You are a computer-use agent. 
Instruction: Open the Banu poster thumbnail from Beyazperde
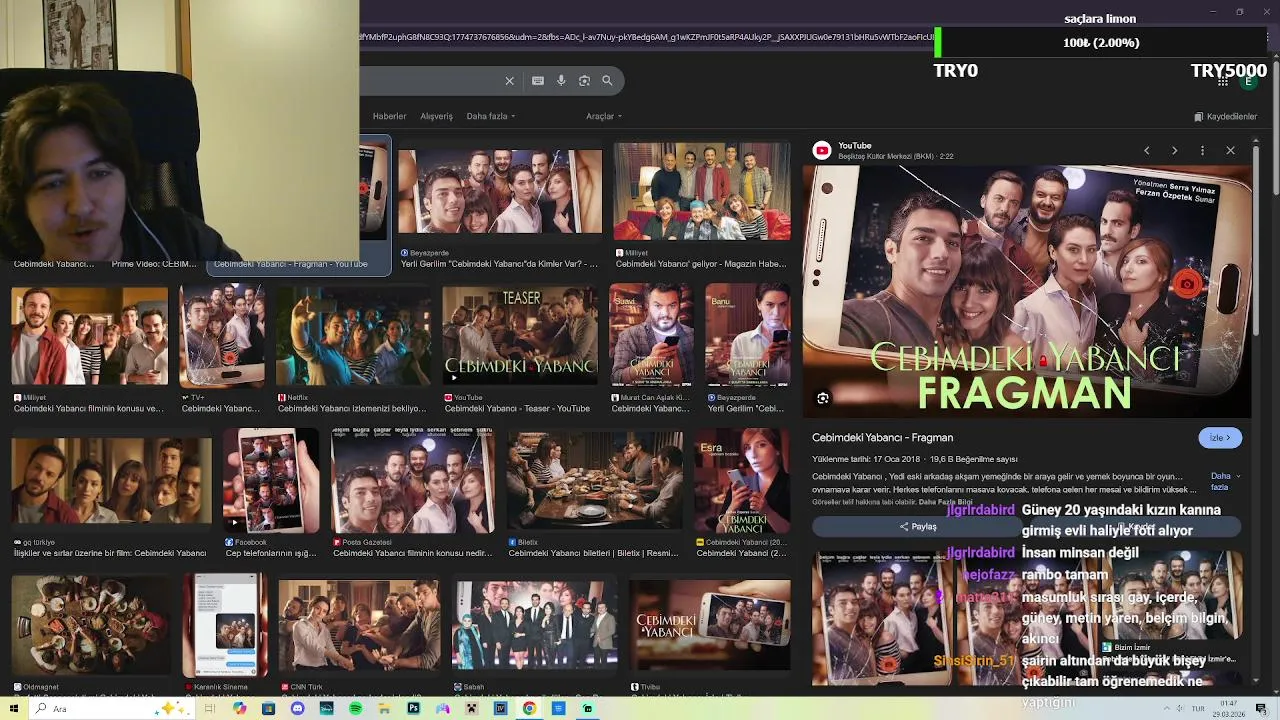coord(748,337)
